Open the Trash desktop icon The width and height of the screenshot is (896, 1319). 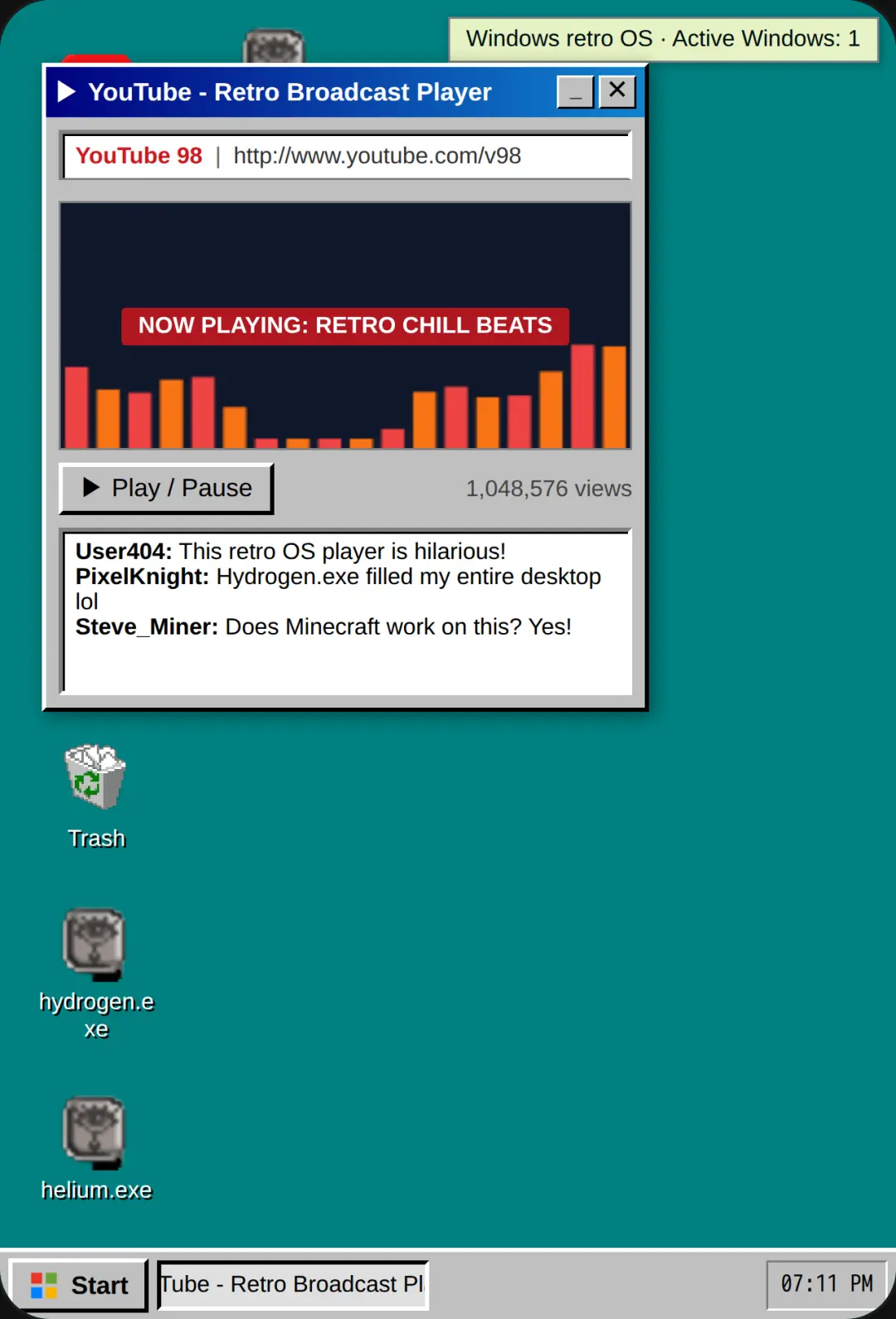(x=96, y=798)
